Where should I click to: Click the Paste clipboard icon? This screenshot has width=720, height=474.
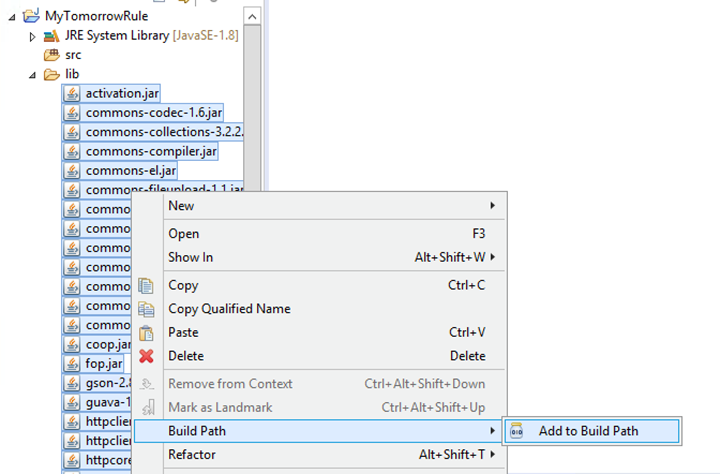coord(146,332)
